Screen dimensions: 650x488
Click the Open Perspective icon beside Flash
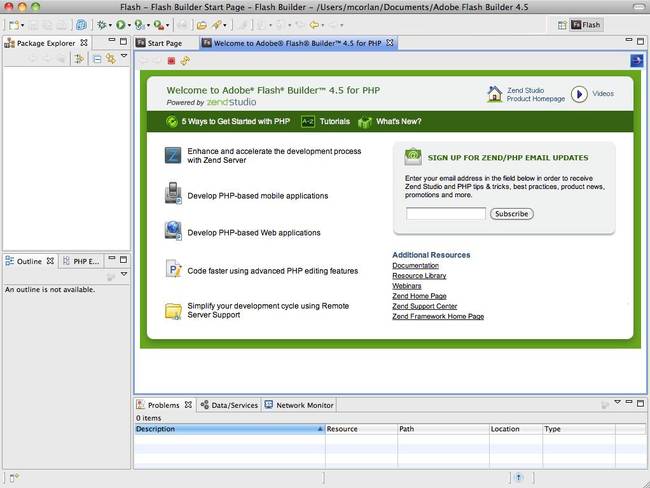click(562, 25)
